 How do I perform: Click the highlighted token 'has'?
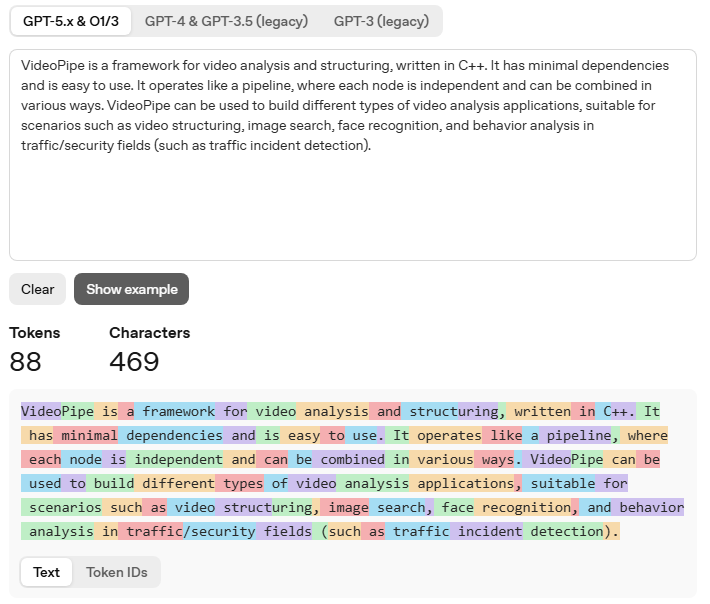click(37, 435)
